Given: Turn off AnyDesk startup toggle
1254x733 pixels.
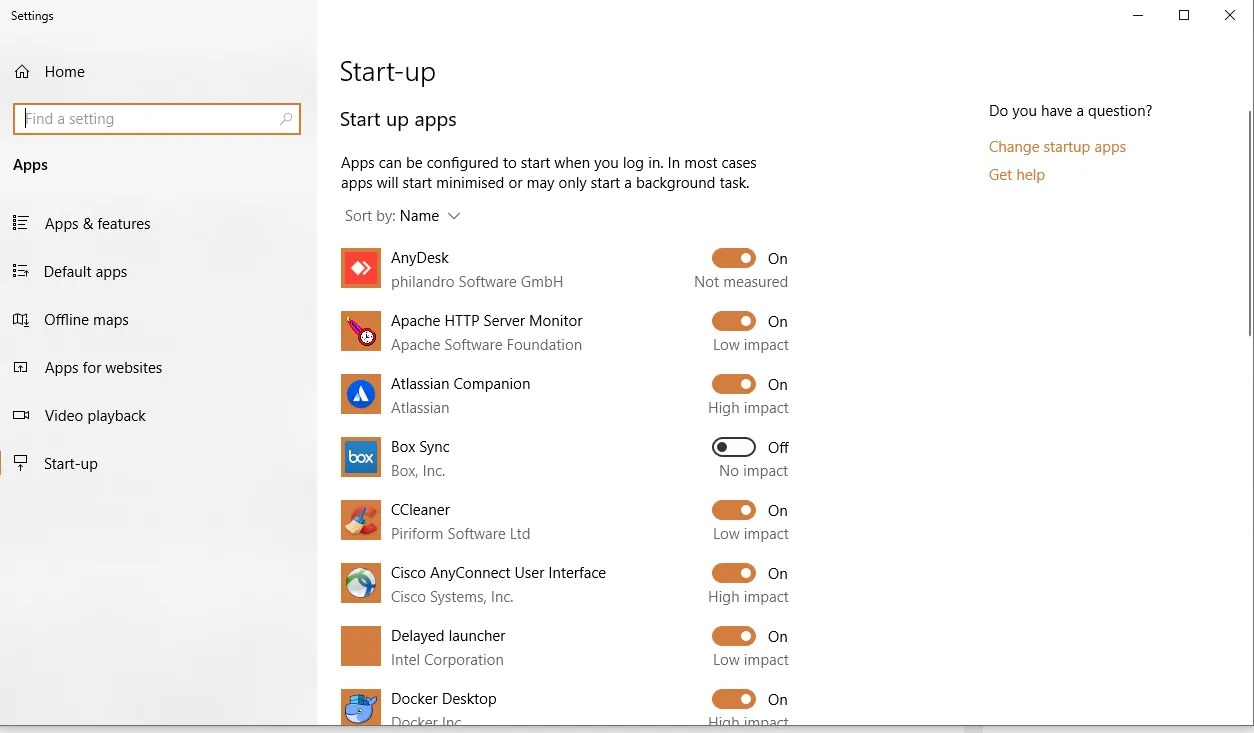Looking at the screenshot, I should 734,258.
